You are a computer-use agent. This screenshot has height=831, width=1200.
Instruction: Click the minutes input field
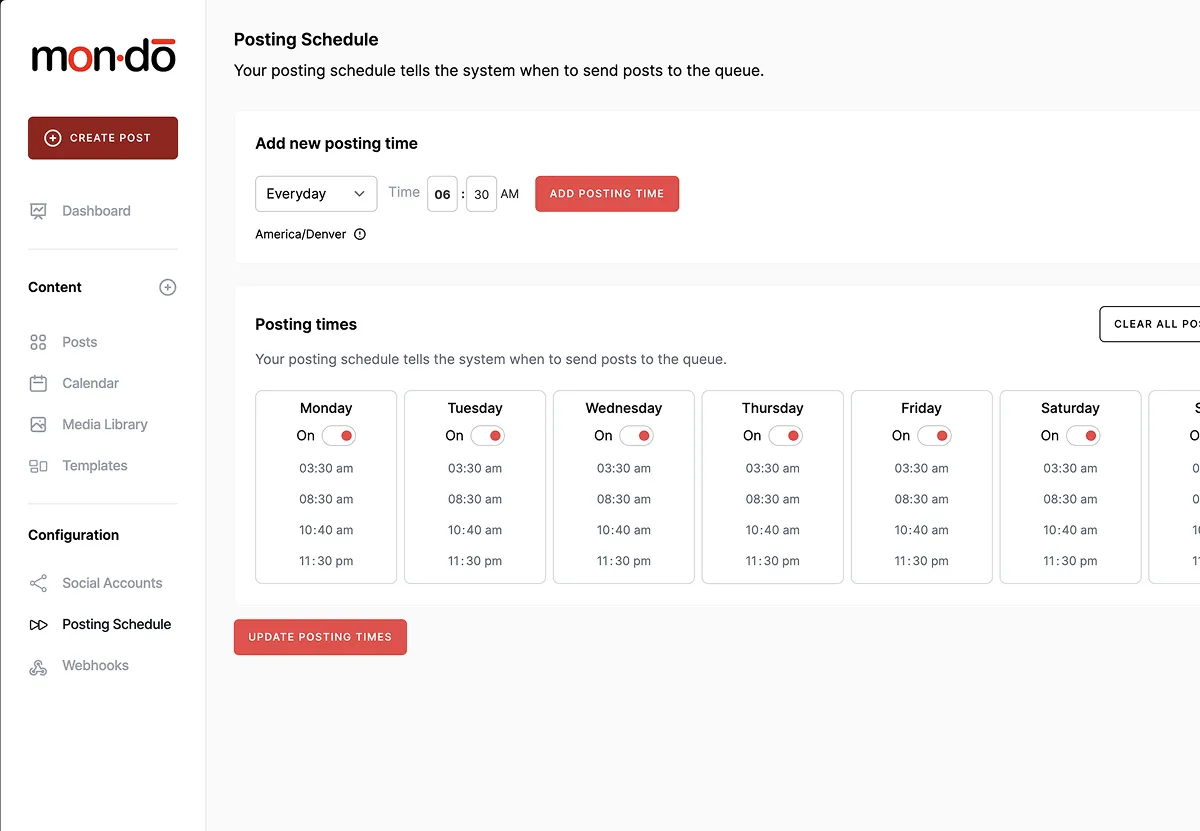pyautogui.click(x=481, y=195)
